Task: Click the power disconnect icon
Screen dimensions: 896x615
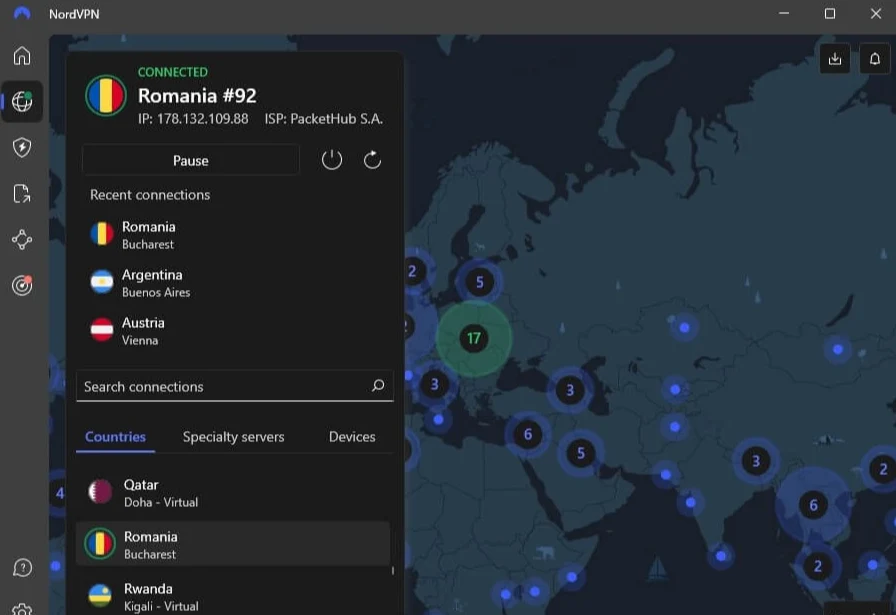Action: (332, 160)
